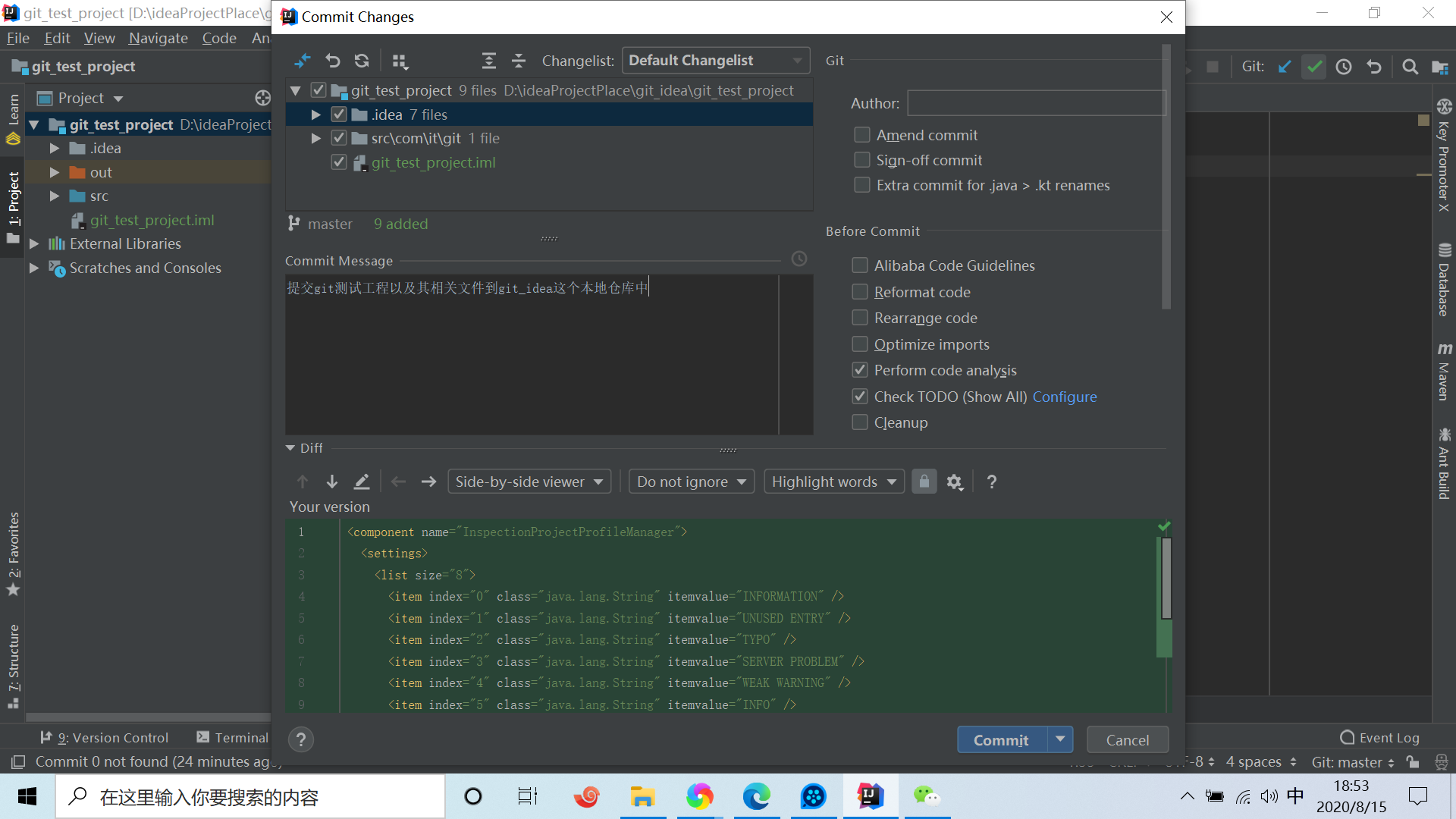1456x819 pixels.
Task: Click the Expand All icon
Action: click(x=489, y=61)
